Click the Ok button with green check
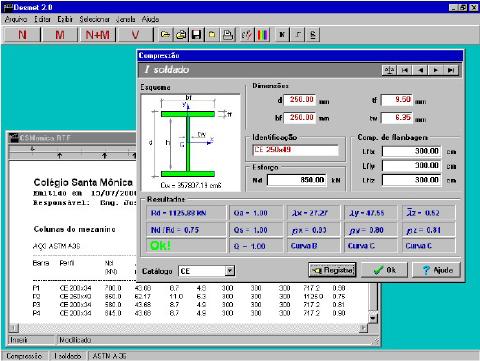 (385, 270)
